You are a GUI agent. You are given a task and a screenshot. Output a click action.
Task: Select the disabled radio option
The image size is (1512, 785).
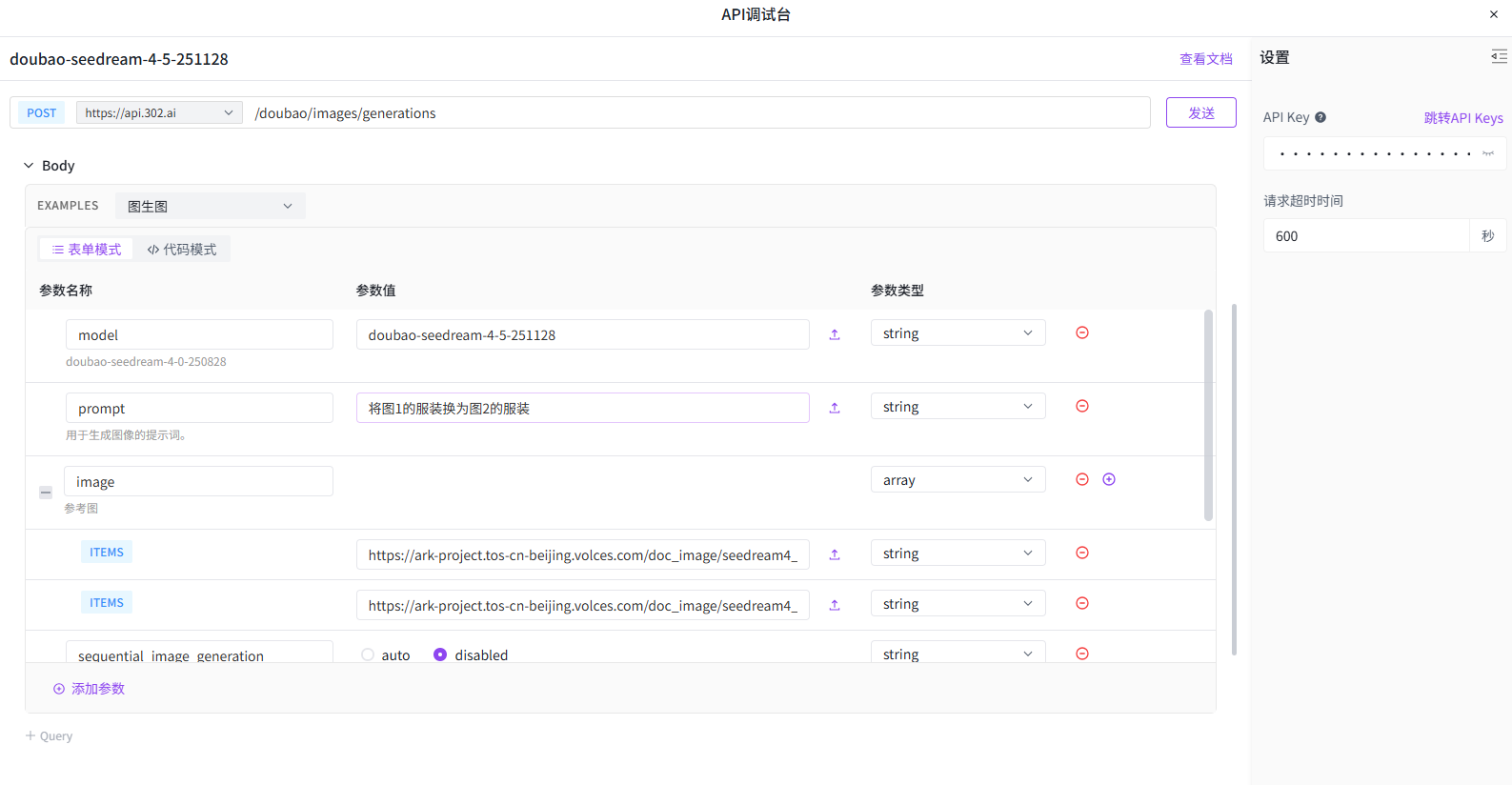click(x=440, y=654)
